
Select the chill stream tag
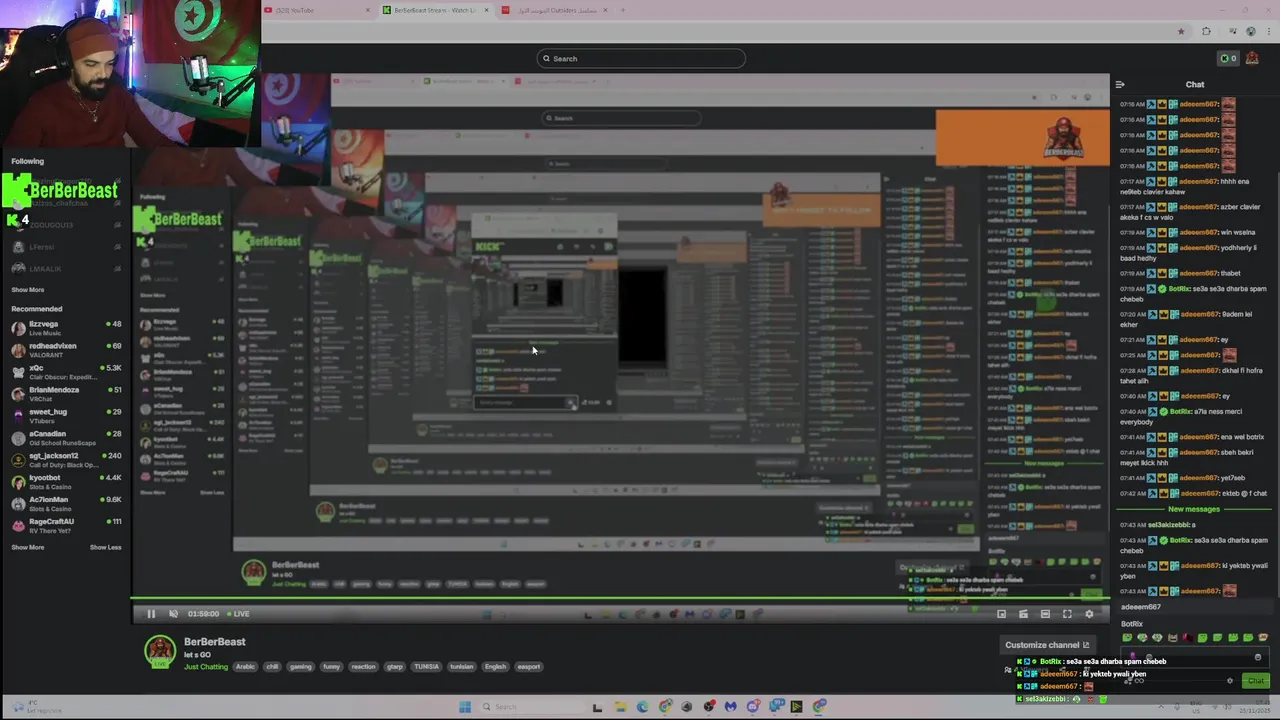pyautogui.click(x=272, y=667)
